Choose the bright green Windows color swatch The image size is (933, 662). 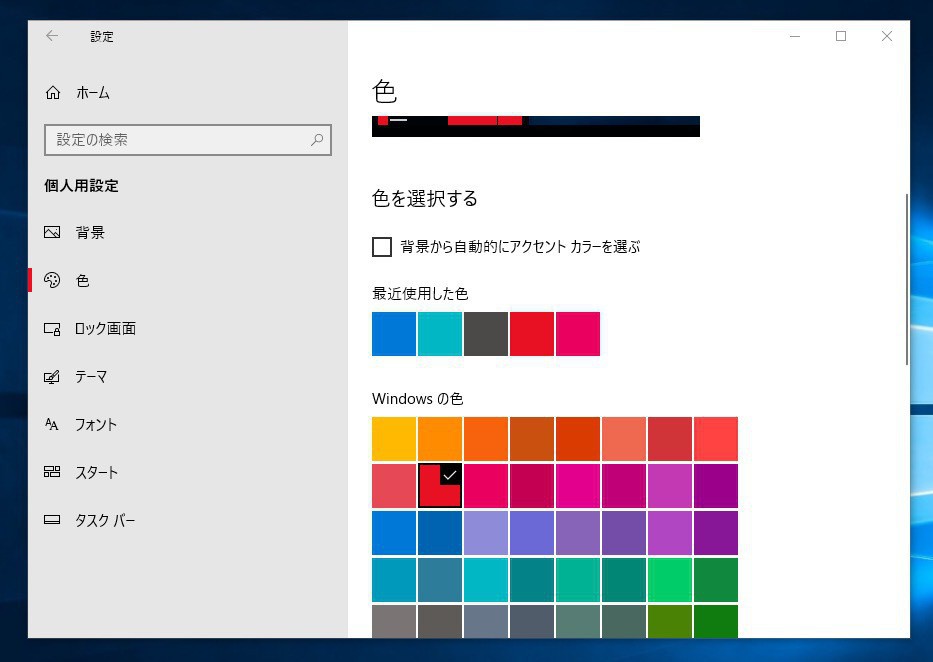(x=669, y=580)
